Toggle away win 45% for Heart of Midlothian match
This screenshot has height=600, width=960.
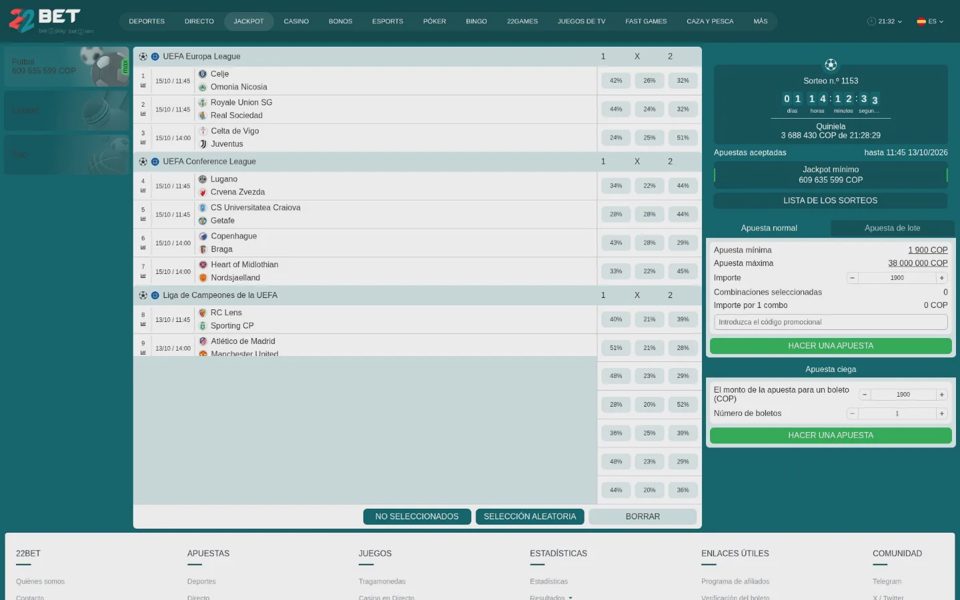tap(683, 271)
